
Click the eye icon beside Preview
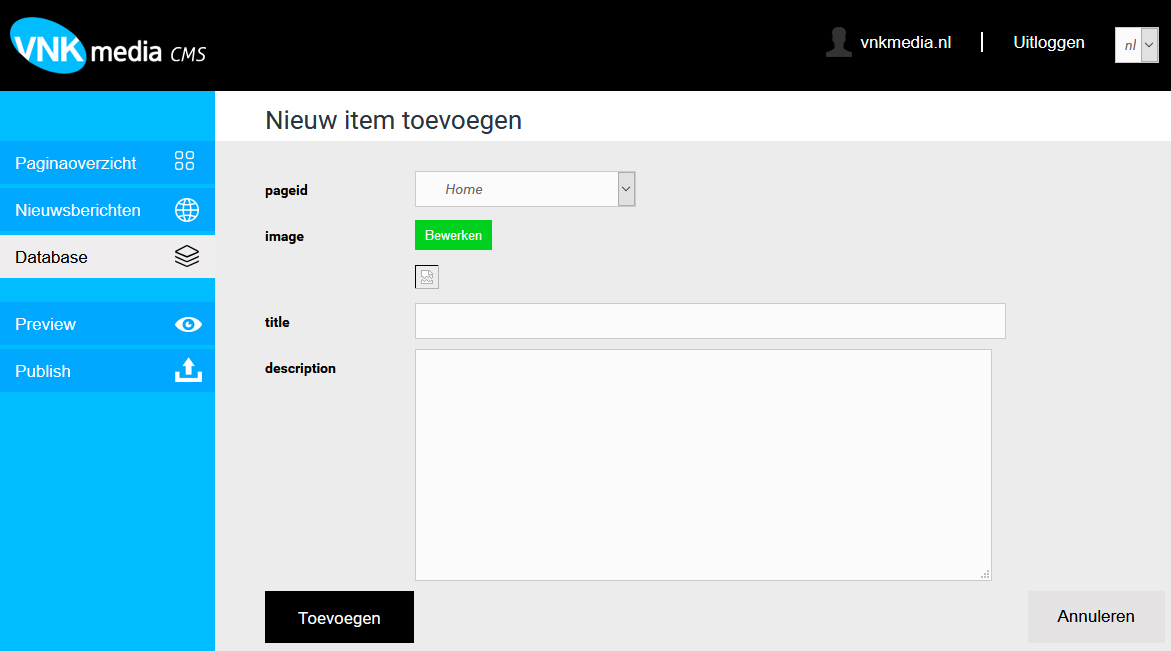pyautogui.click(x=188, y=324)
